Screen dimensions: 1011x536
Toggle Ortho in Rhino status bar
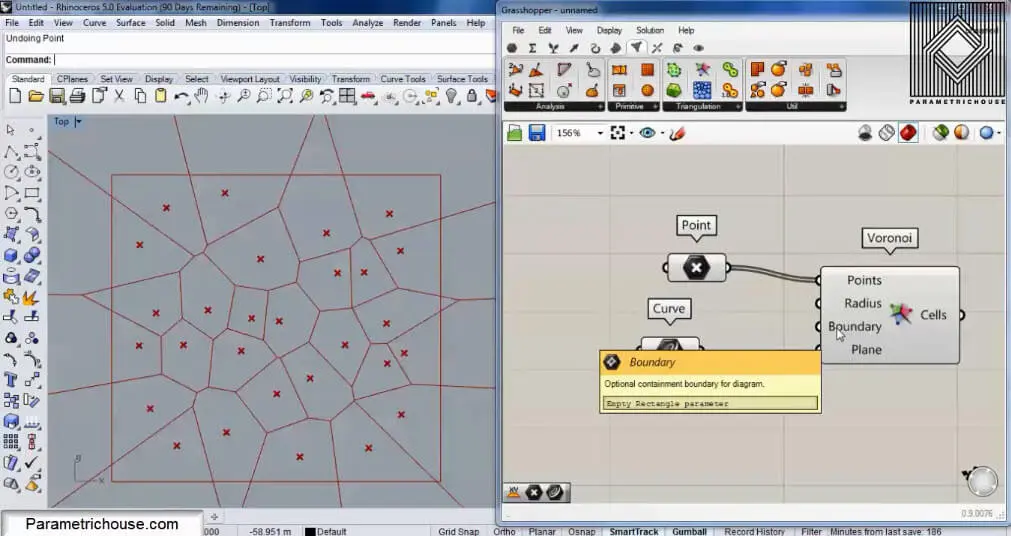coord(504,531)
